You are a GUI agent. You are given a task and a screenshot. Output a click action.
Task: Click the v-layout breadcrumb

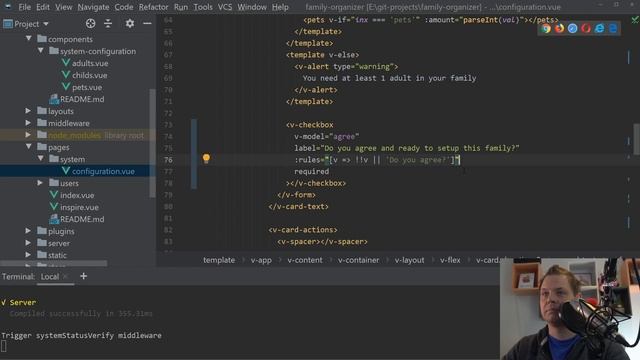tap(409, 260)
